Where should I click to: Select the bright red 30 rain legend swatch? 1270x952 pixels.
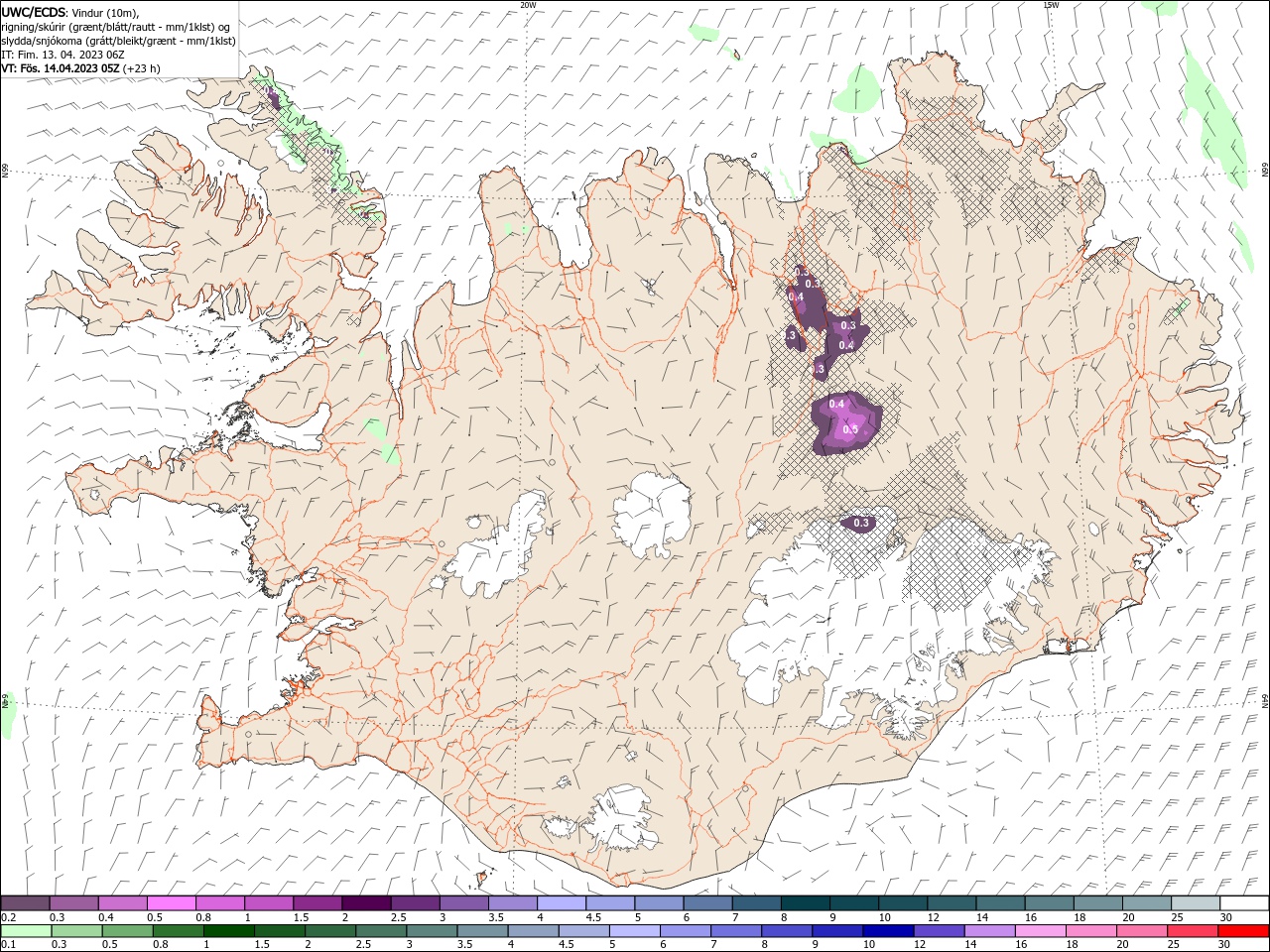click(x=1243, y=931)
